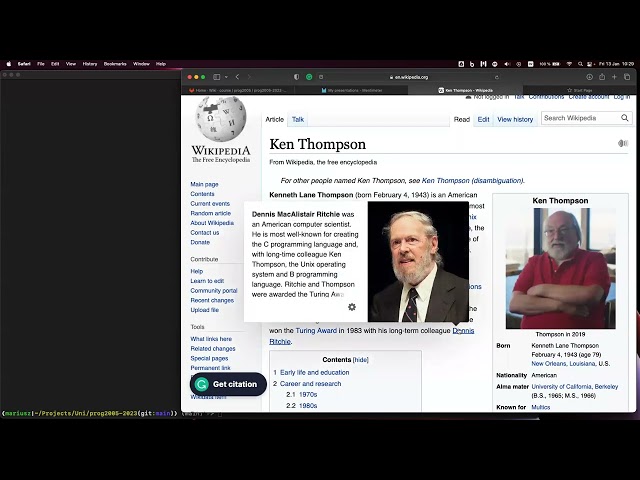Open the File menu
This screenshot has height=480, width=640.
tap(41, 64)
